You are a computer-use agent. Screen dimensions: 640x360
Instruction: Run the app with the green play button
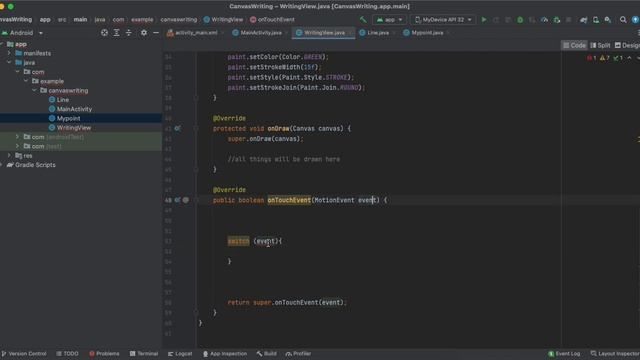(x=484, y=20)
